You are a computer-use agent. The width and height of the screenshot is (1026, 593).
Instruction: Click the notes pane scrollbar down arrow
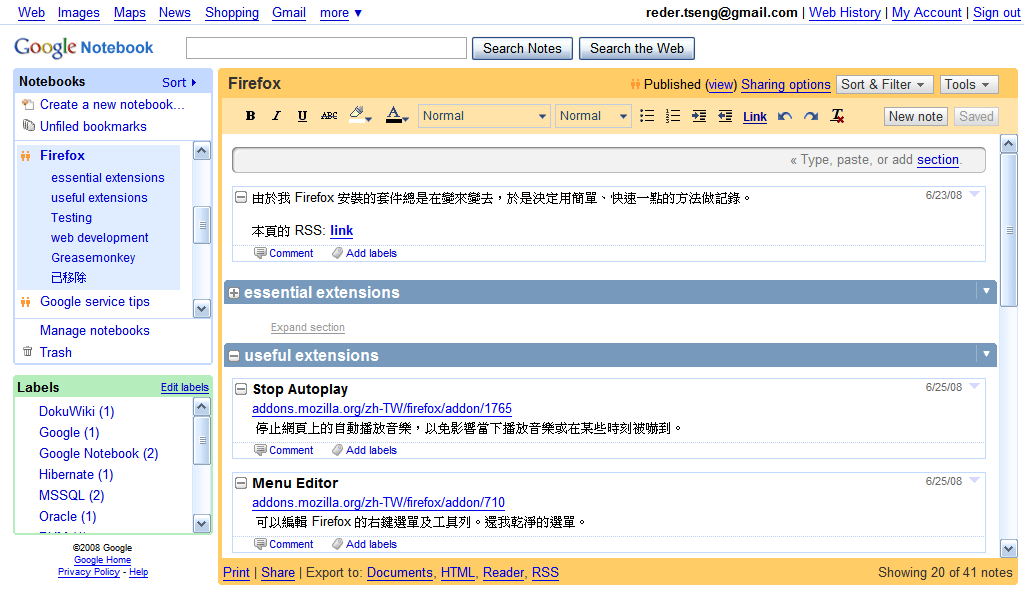pyautogui.click(x=1008, y=548)
